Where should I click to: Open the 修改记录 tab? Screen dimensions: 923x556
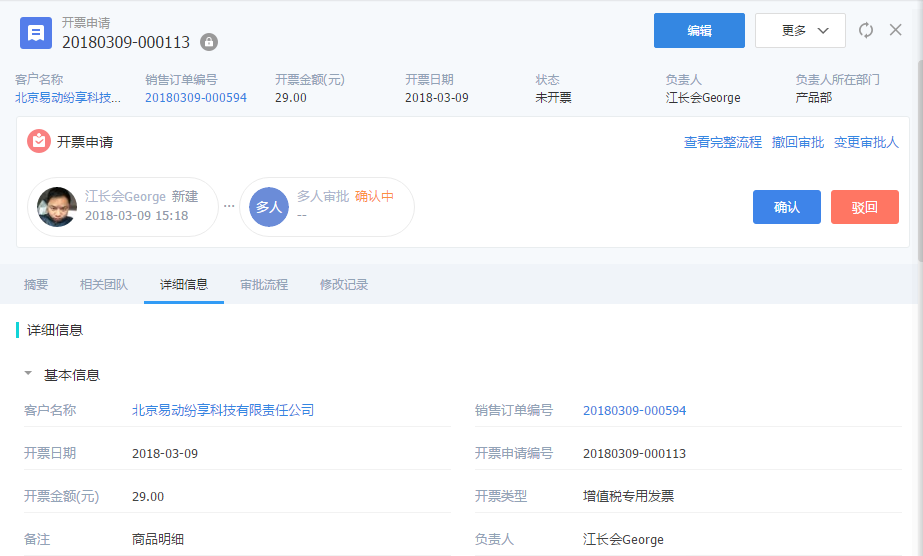[344, 285]
